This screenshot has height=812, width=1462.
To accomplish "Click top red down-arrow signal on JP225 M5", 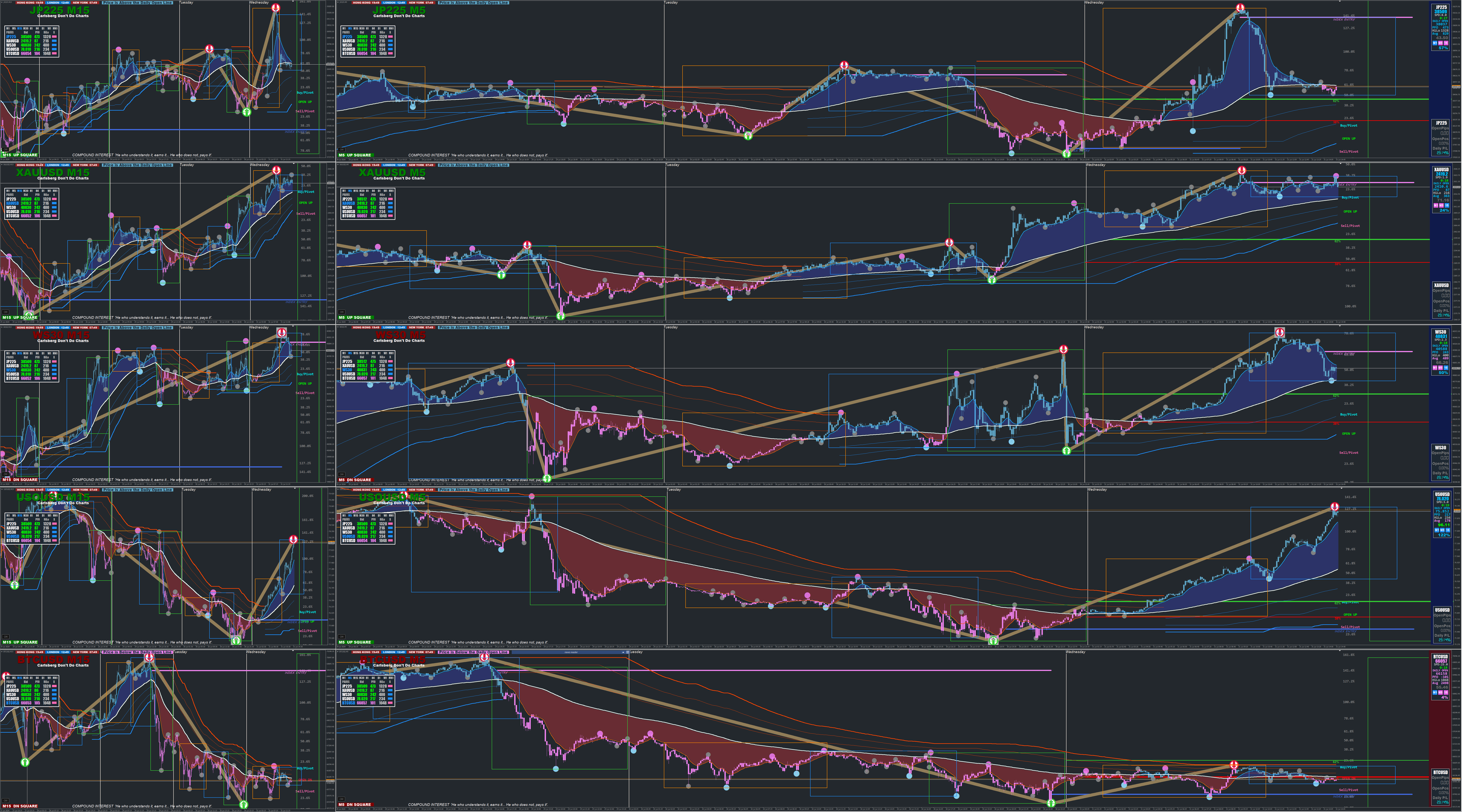I will [x=1241, y=8].
